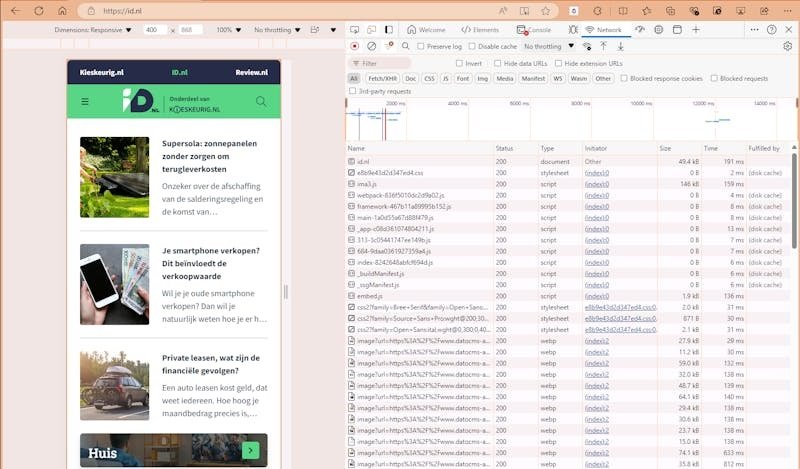The height and width of the screenshot is (469, 800).
Task: Stop recording network log red button
Action: tap(355, 46)
